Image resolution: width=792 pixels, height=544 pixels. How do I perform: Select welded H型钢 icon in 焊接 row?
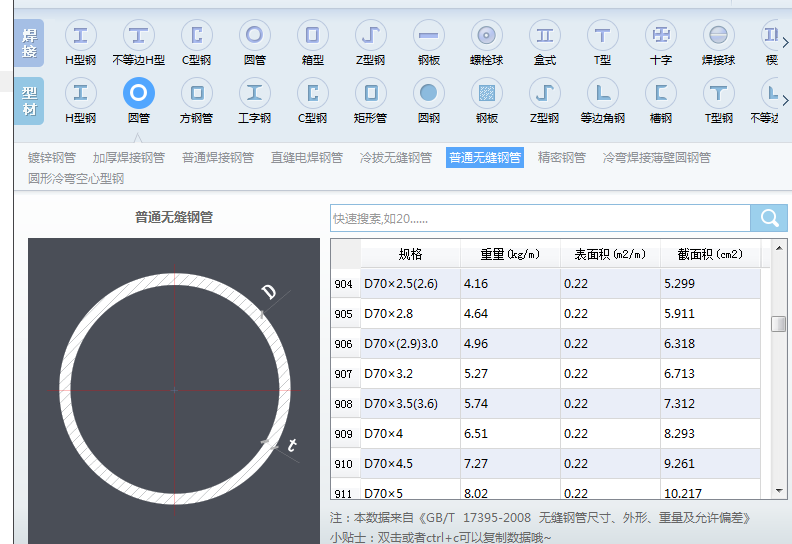coord(80,35)
